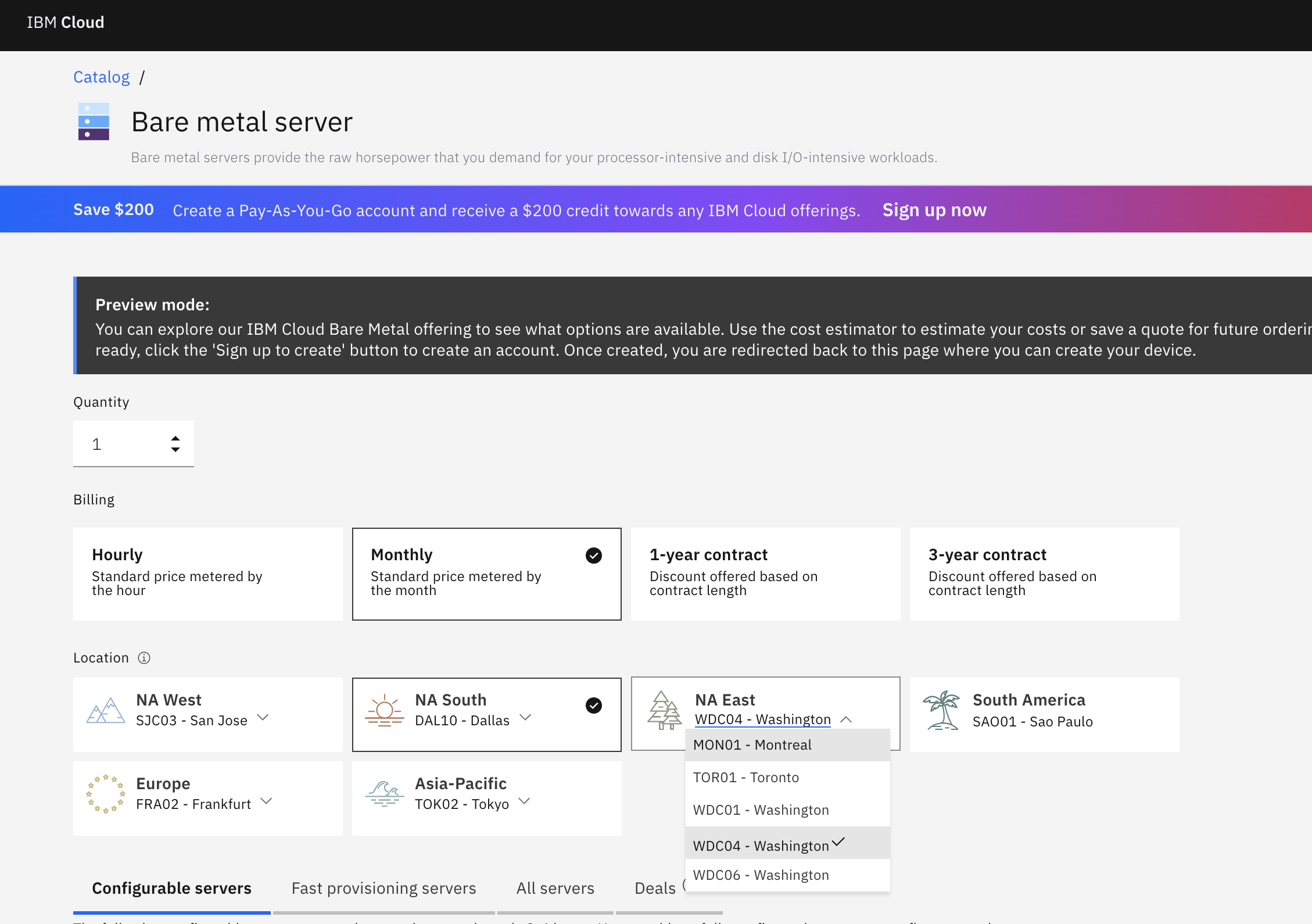
Task: Expand the SJC03 - San Jose dropdown
Action: (263, 718)
